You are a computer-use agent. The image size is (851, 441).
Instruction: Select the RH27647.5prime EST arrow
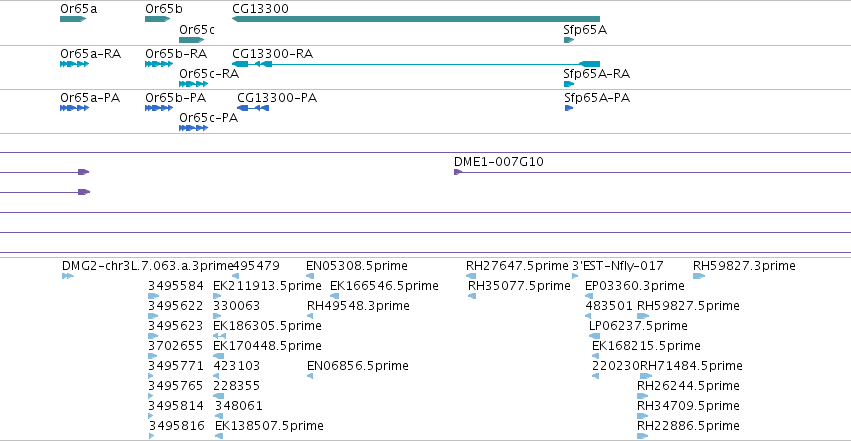click(471, 276)
